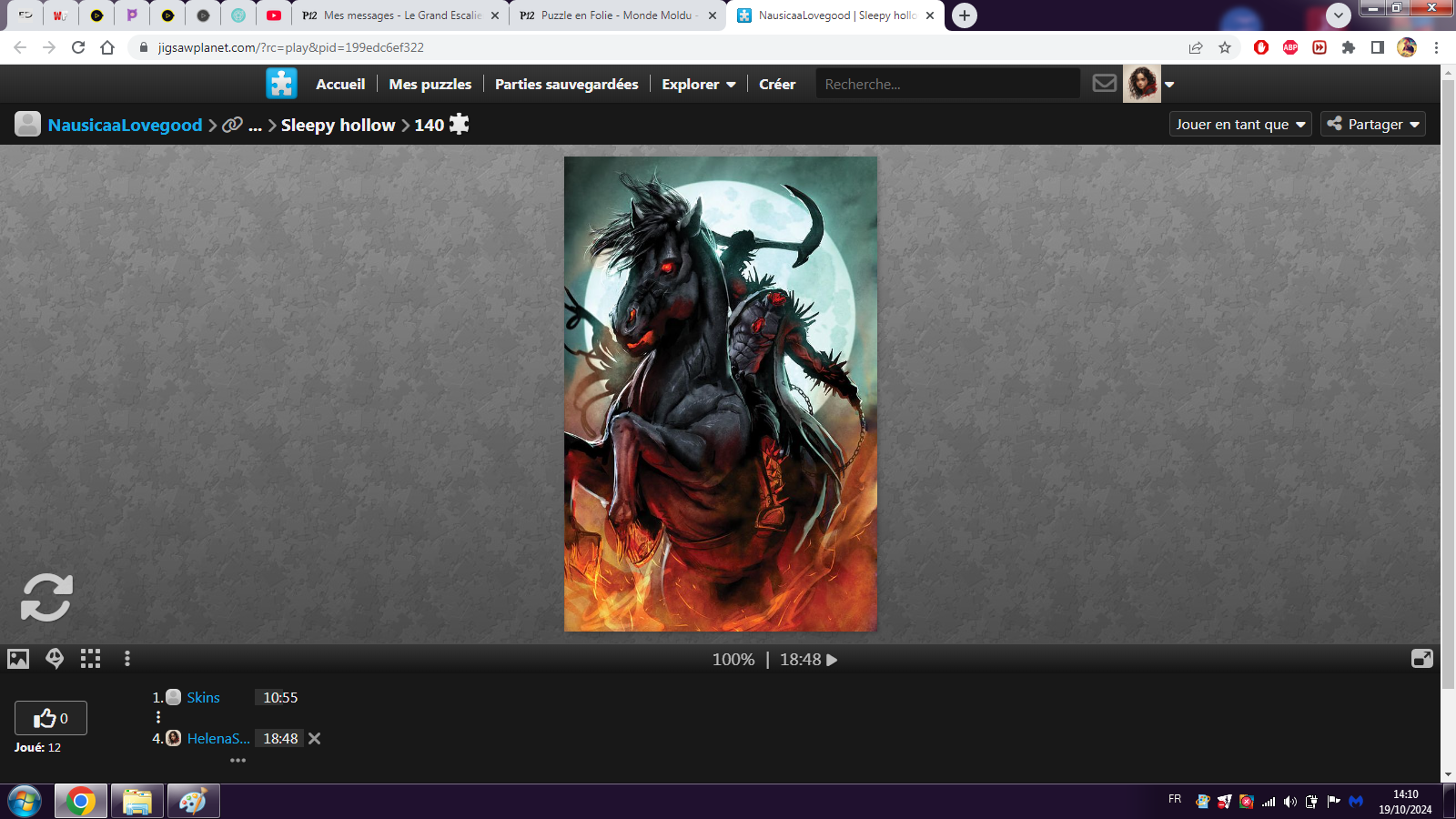Image resolution: width=1456 pixels, height=819 pixels.
Task: Open the Créer page
Action: click(777, 84)
